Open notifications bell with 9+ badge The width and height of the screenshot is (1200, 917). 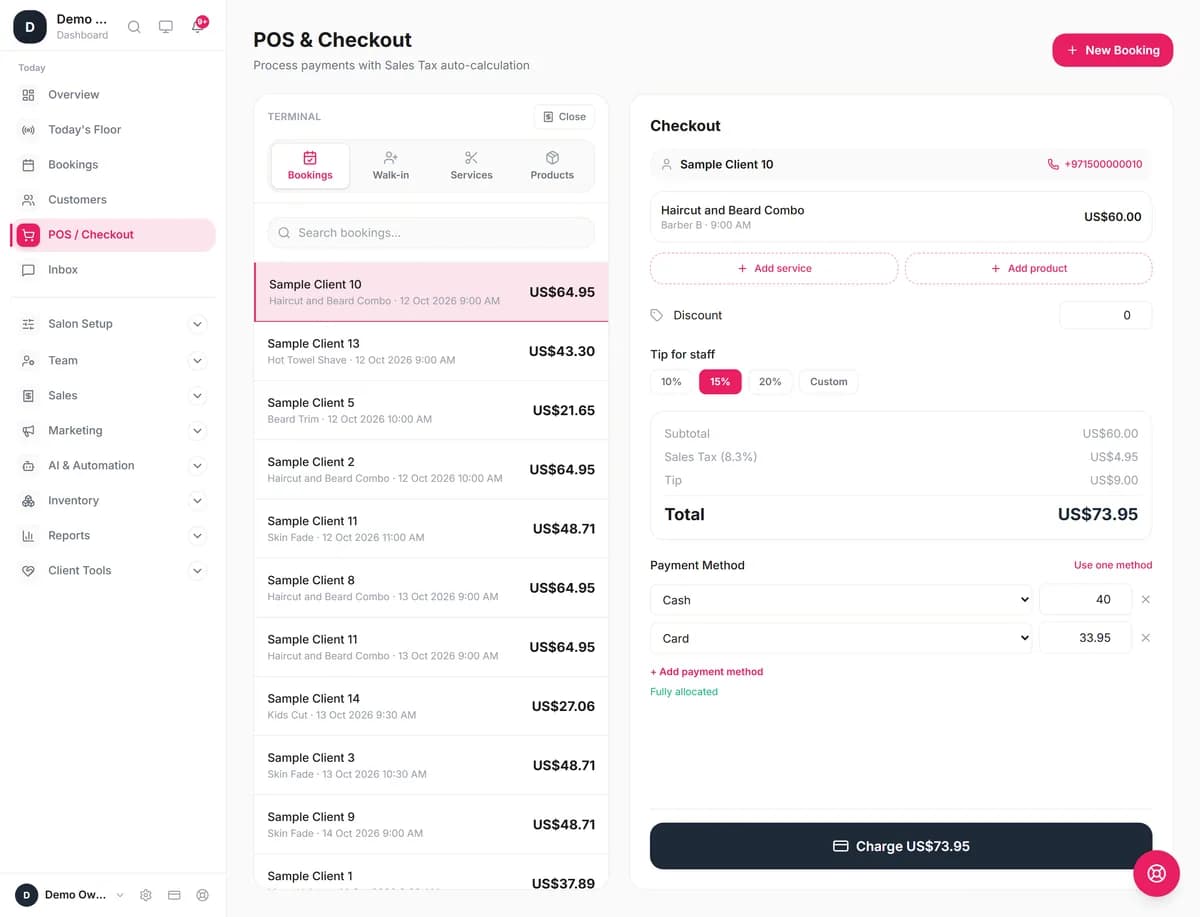[x=198, y=26]
